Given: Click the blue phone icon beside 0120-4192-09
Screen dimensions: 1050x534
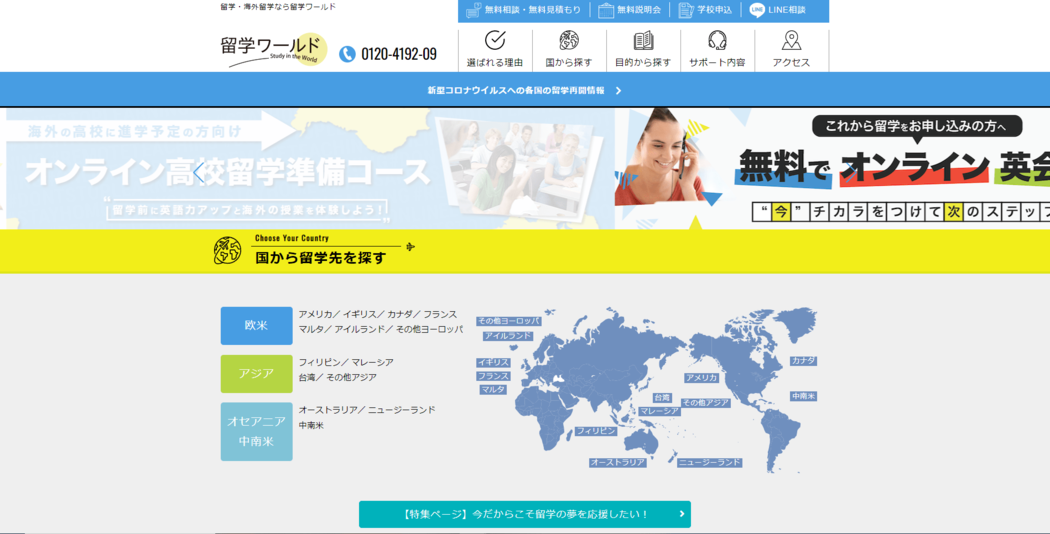Looking at the screenshot, I should pos(347,54).
